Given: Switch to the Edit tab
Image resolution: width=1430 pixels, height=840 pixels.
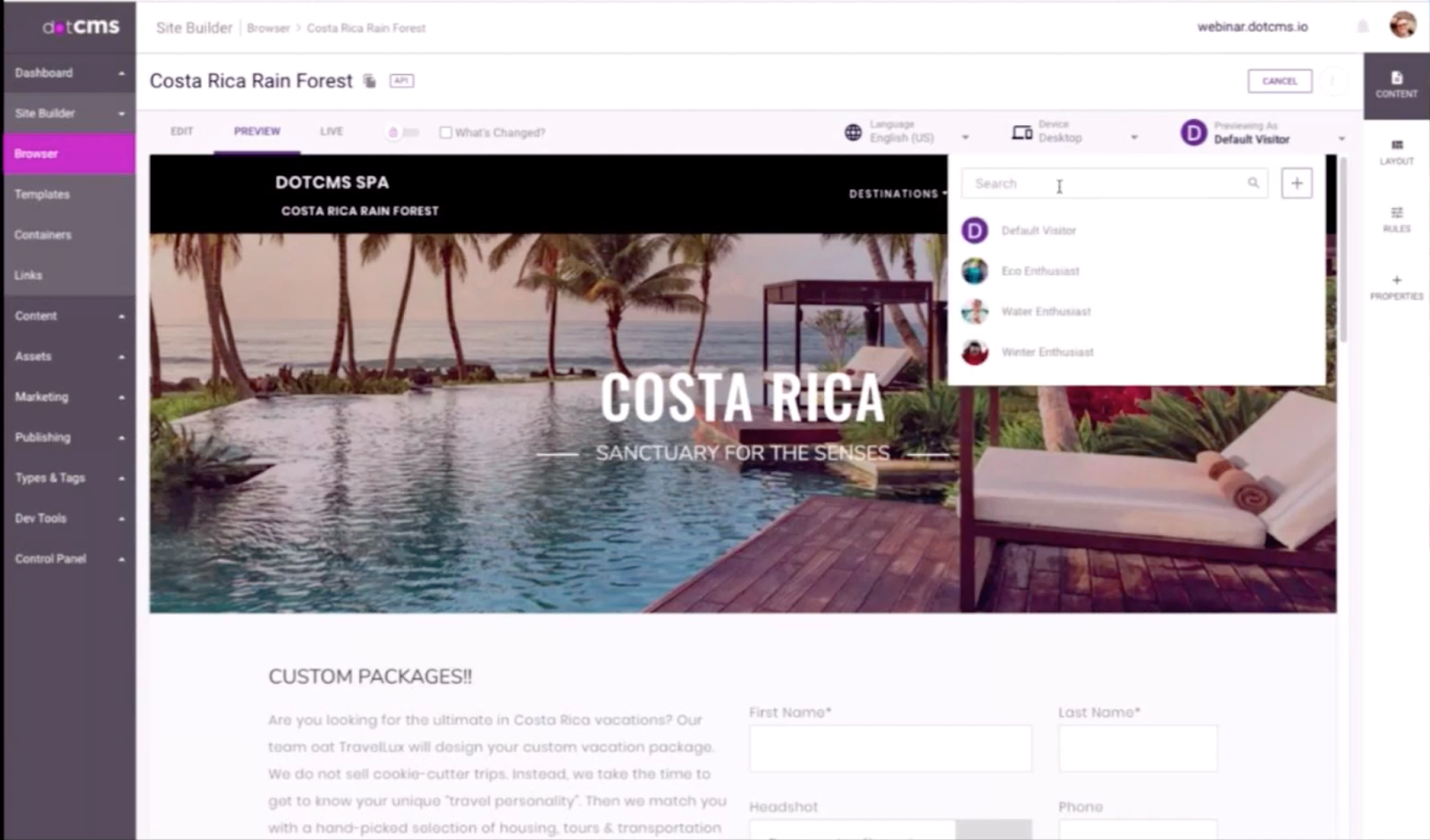Looking at the screenshot, I should point(181,131).
